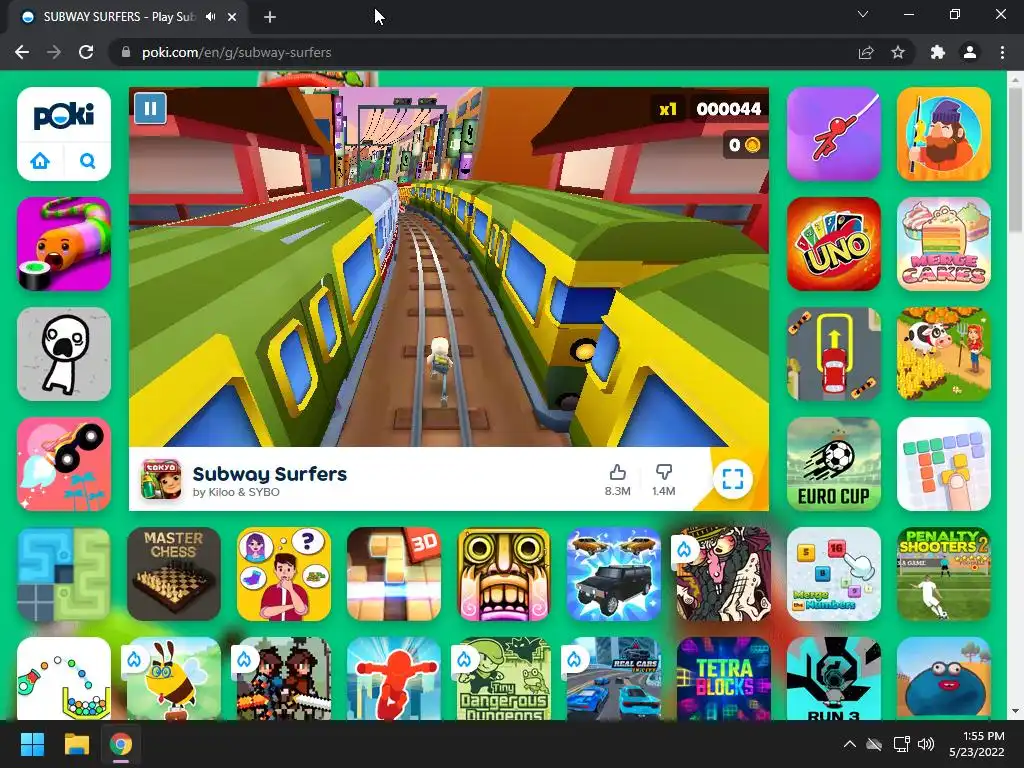Open the Merge the Numbers game
Screen dimensions: 1024x768
[x=834, y=573]
